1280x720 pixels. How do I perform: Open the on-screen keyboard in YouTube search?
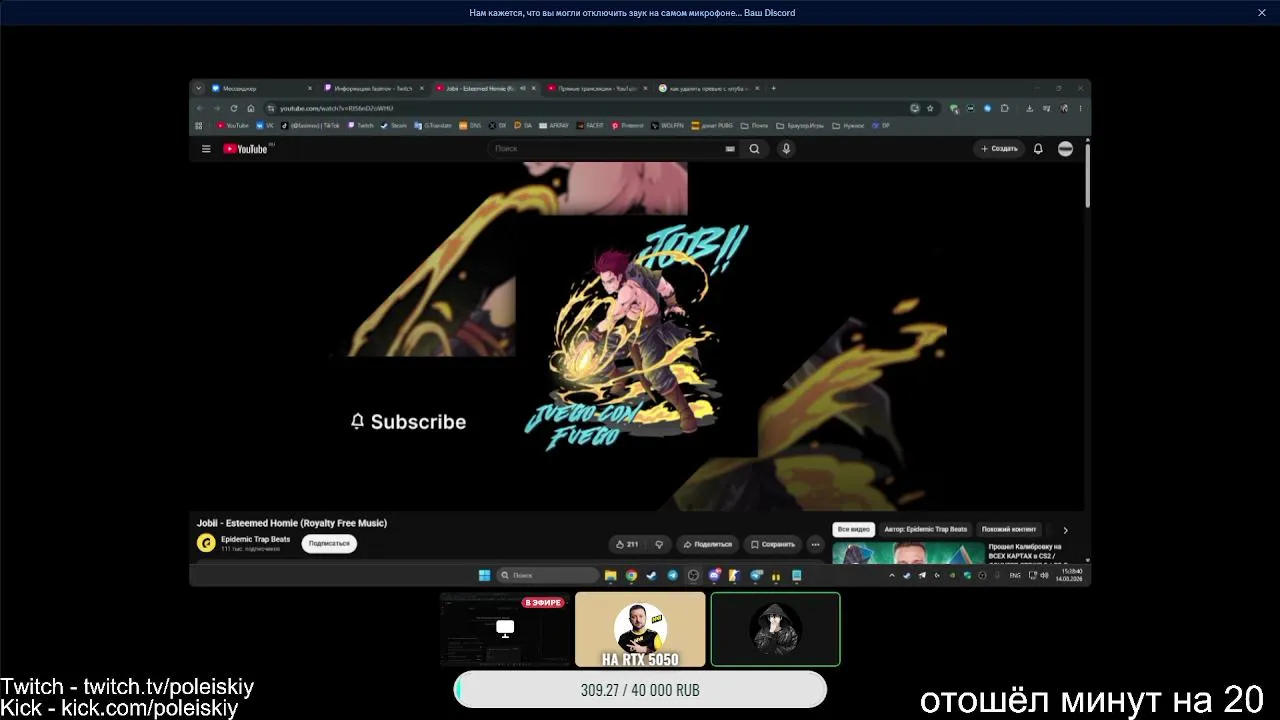tap(730, 149)
